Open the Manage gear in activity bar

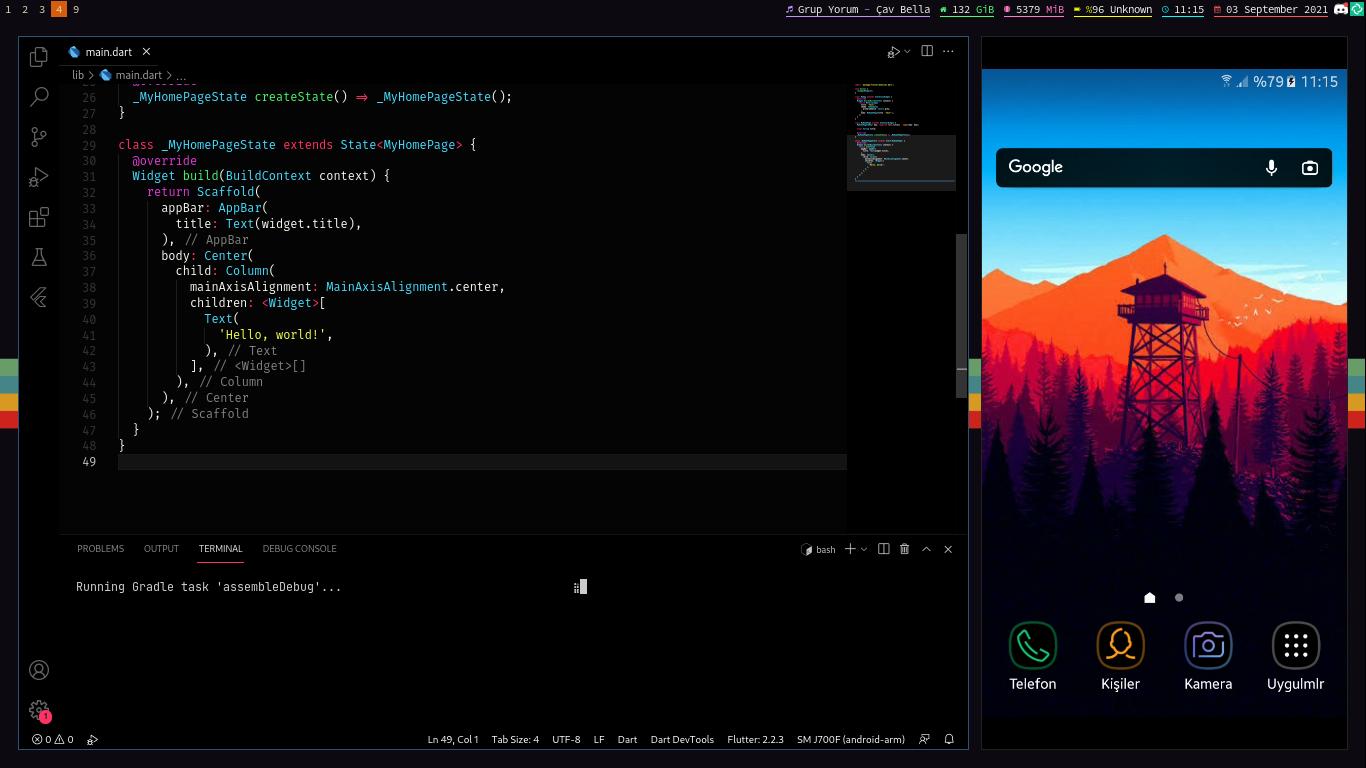39,710
